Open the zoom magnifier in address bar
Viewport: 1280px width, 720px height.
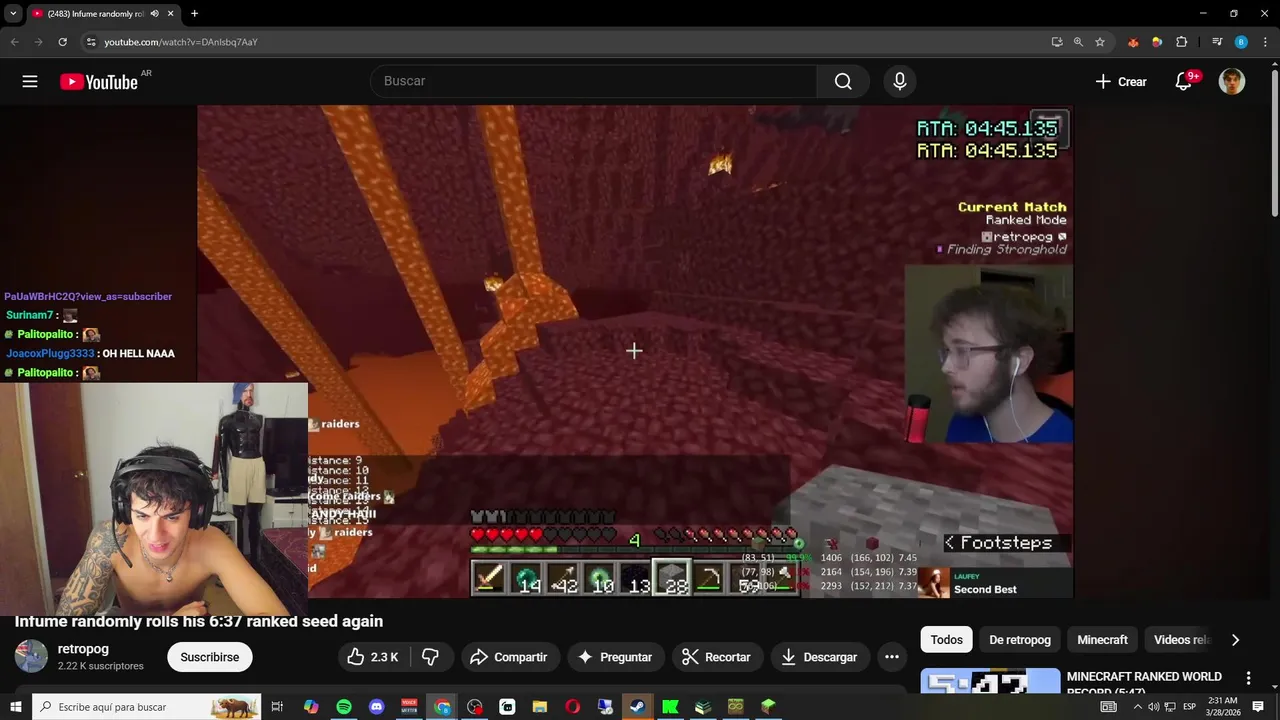click(x=1078, y=42)
